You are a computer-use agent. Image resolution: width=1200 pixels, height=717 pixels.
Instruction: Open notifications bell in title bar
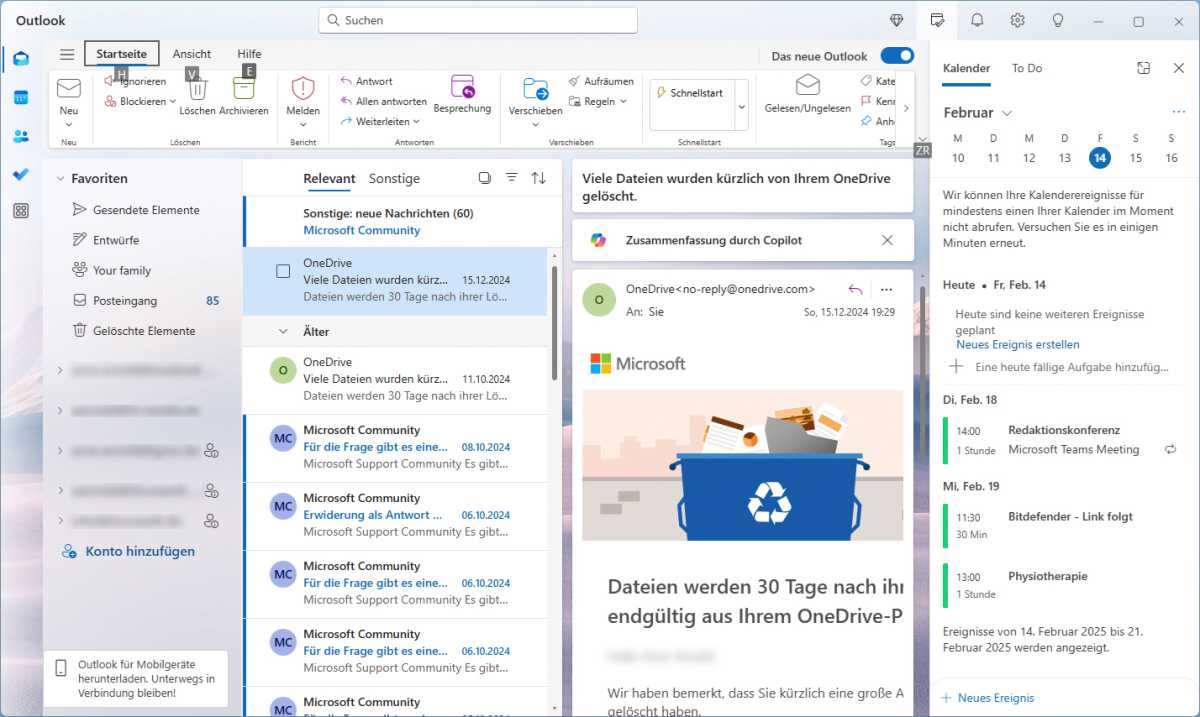point(977,20)
